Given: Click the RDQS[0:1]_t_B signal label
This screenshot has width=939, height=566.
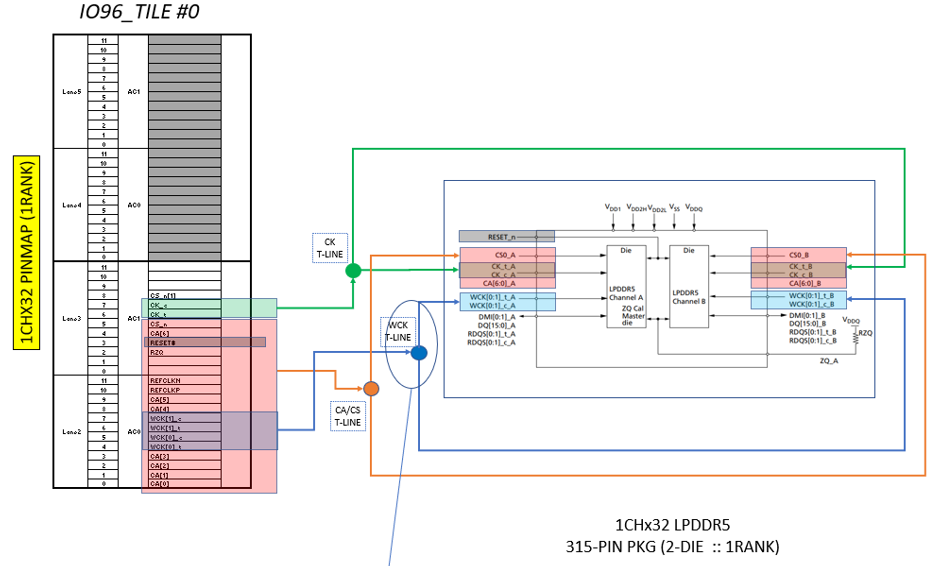Looking at the screenshot, I should [x=813, y=332].
